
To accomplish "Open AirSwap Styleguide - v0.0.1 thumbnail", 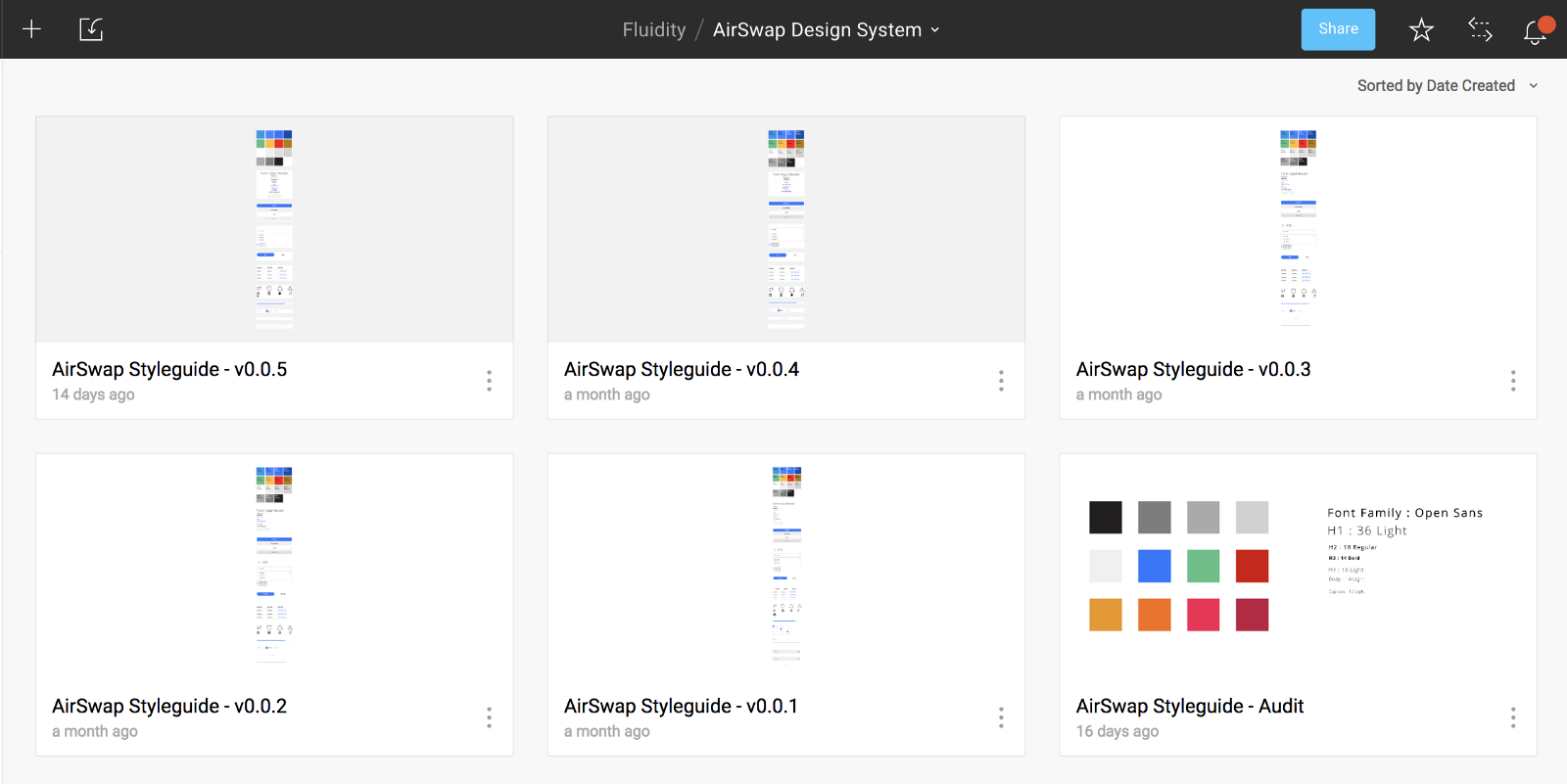I will [x=786, y=566].
